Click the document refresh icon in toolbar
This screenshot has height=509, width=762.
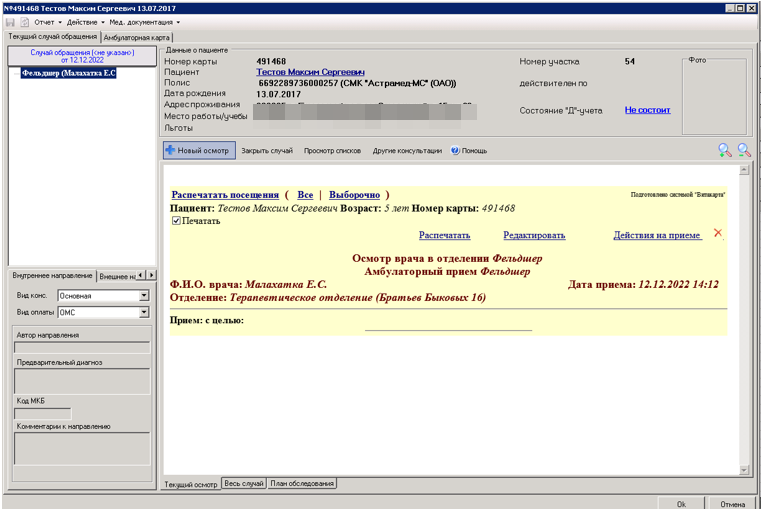[x=25, y=22]
